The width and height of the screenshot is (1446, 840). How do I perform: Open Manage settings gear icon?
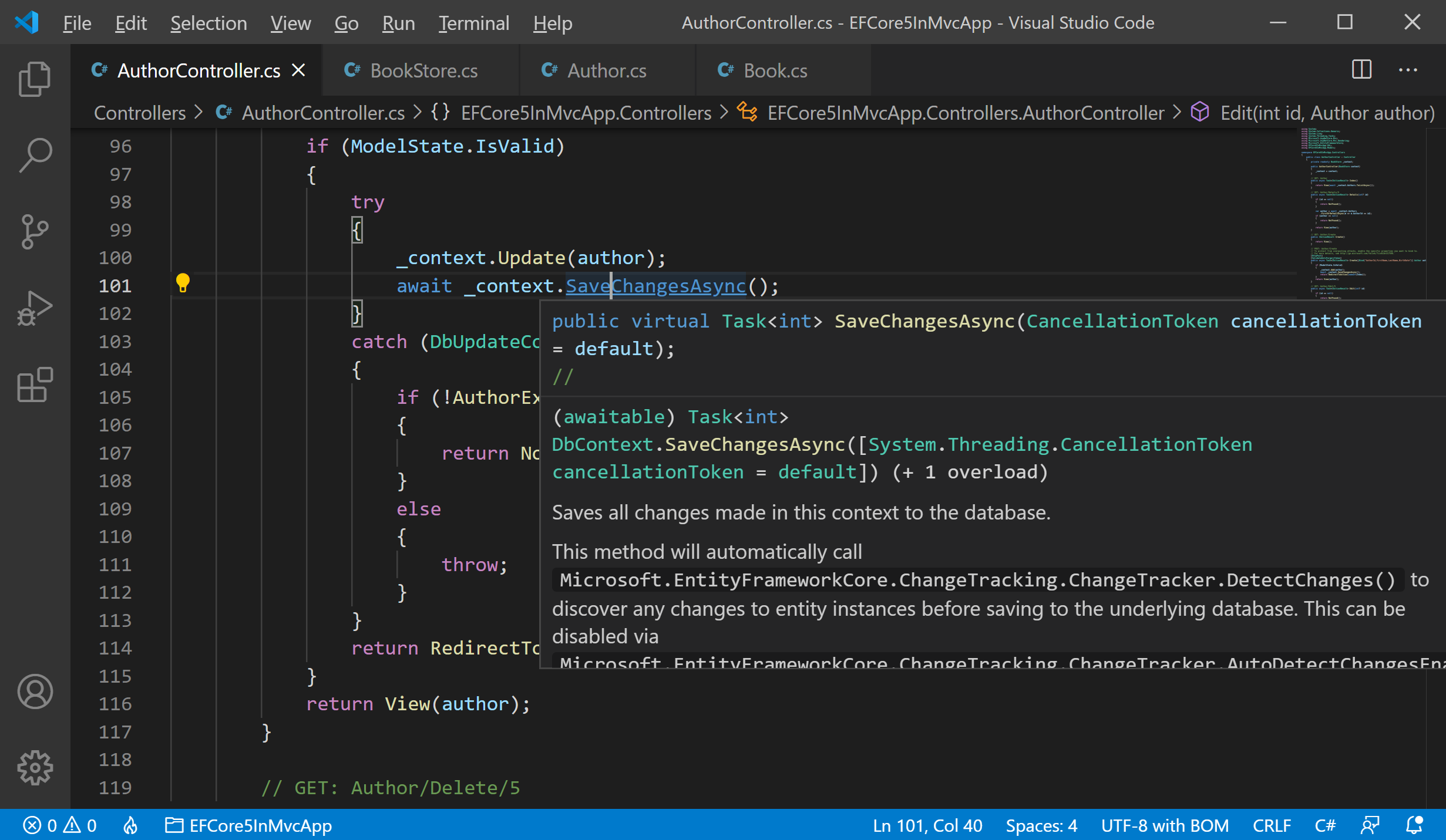(x=35, y=767)
